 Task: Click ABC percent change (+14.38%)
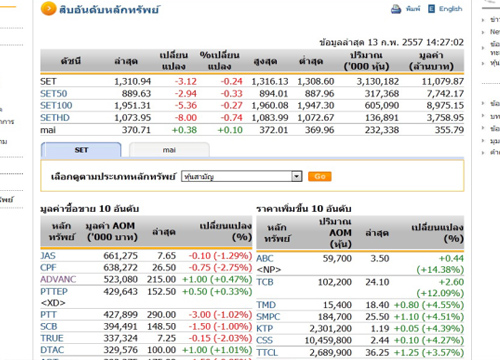440,270
